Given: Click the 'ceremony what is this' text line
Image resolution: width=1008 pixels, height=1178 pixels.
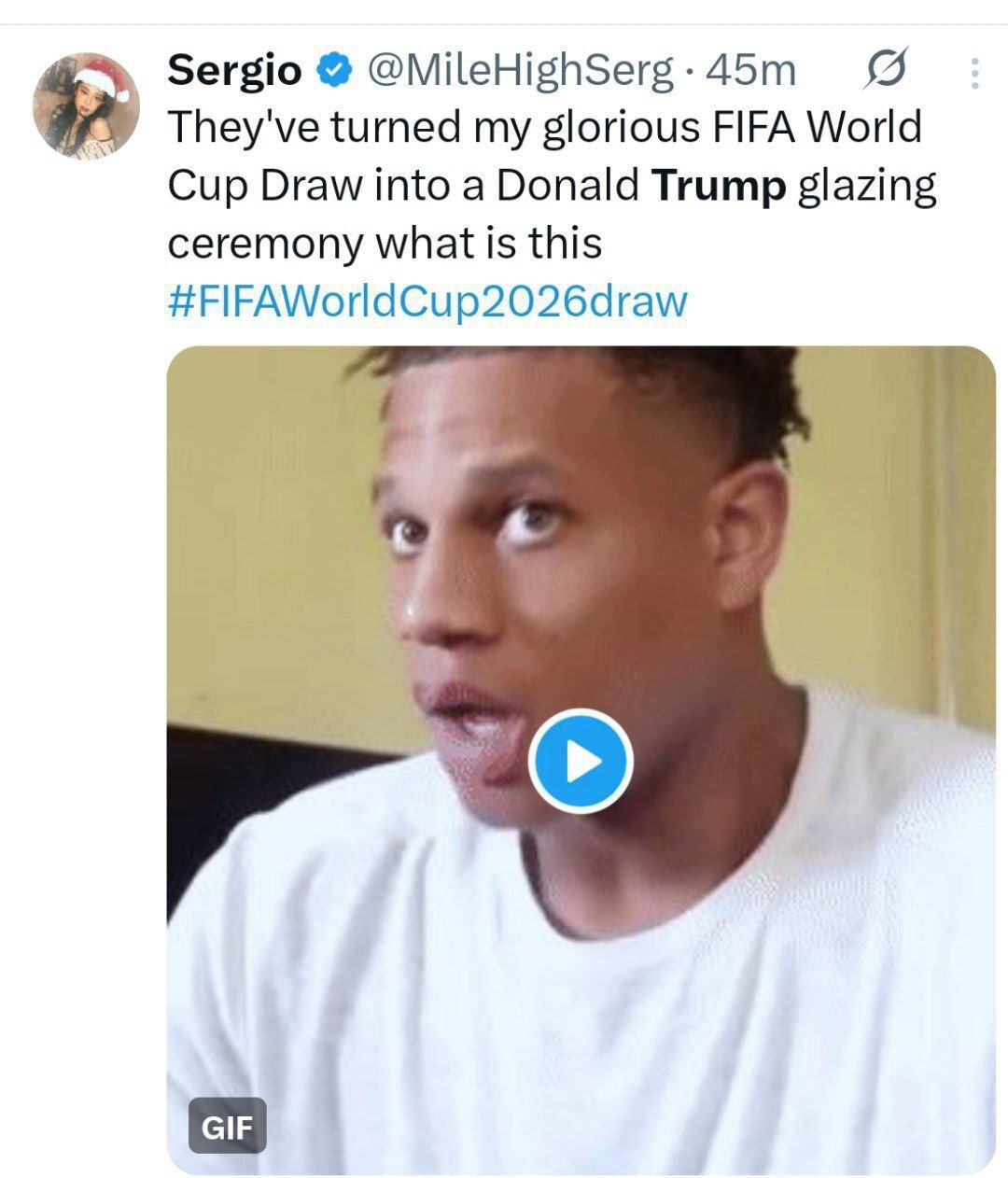Looking at the screenshot, I should pyautogui.click(x=385, y=243).
